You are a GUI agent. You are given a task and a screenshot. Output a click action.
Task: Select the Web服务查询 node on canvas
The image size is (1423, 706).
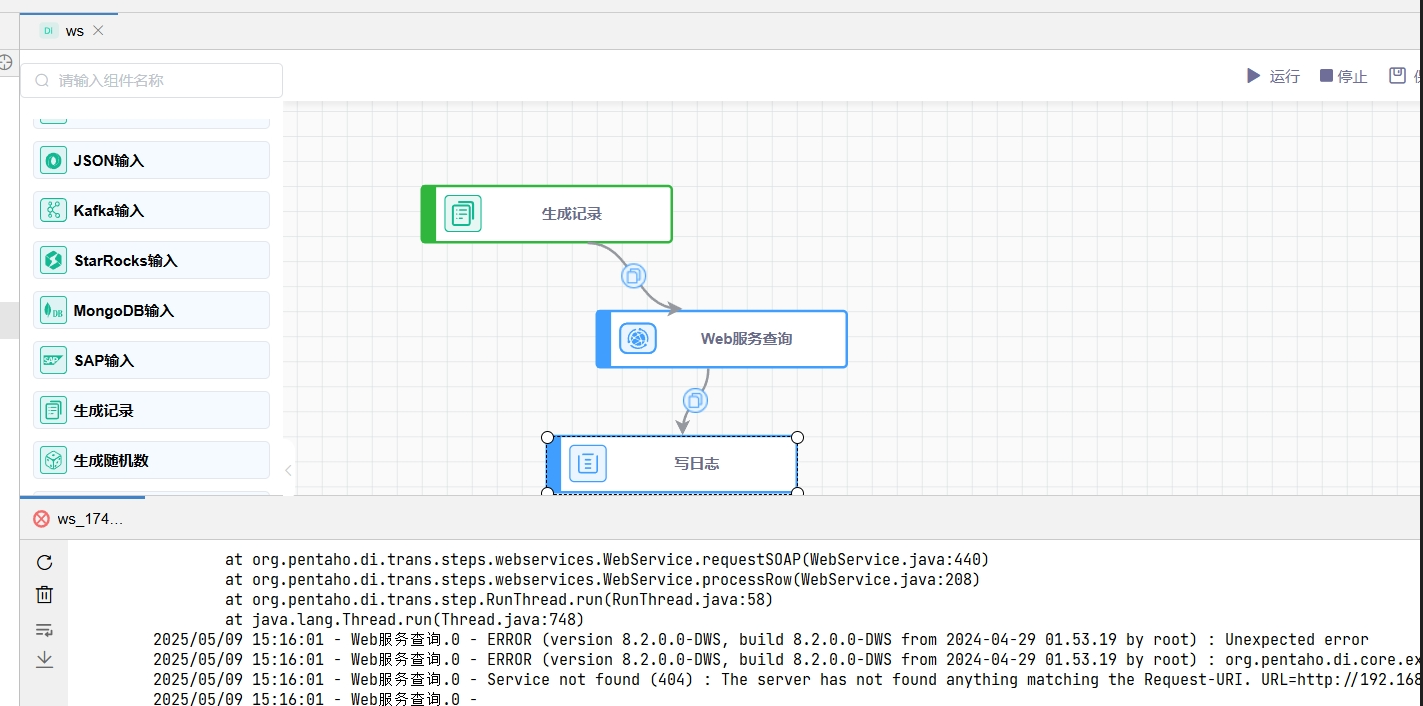(722, 339)
